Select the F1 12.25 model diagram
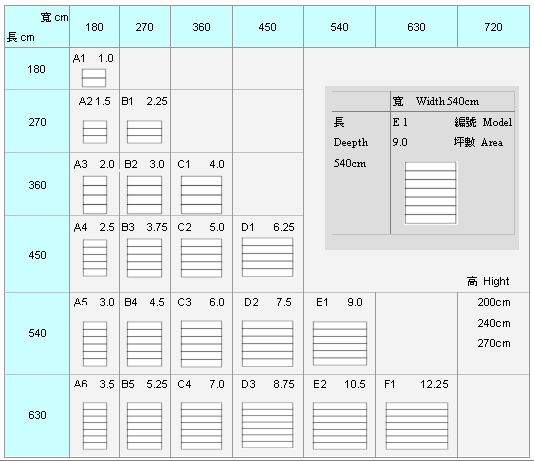The width and height of the screenshot is (534, 461). tap(417, 426)
